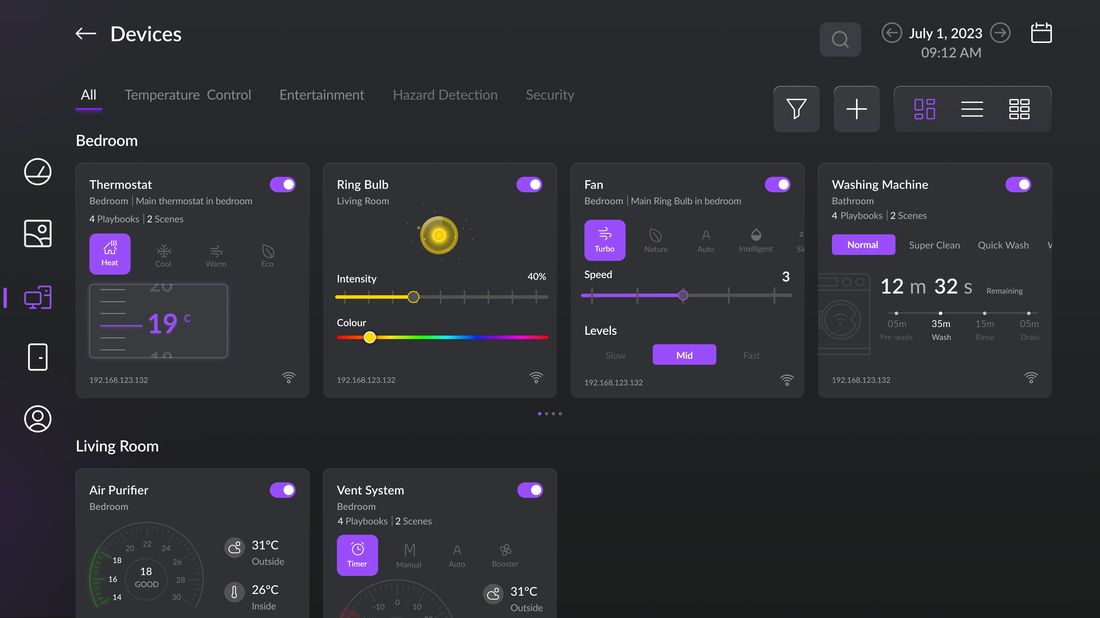
Task: Choose Normal wash program
Action: pos(863,245)
